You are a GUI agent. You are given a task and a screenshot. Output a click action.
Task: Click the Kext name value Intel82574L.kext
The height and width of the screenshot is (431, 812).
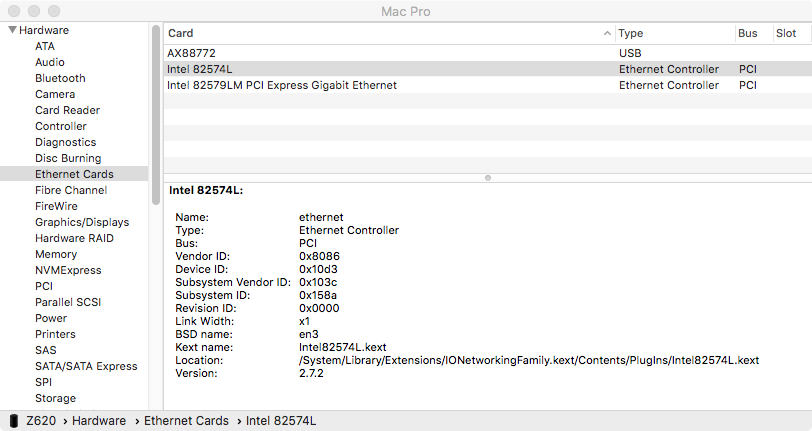point(342,347)
